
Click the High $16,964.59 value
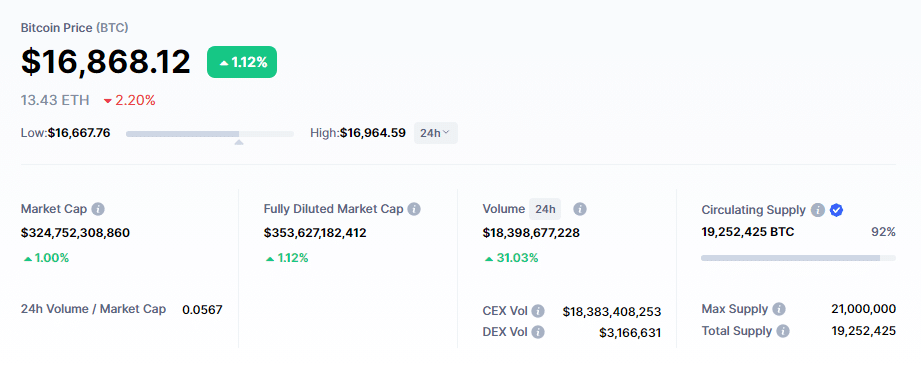point(372,133)
